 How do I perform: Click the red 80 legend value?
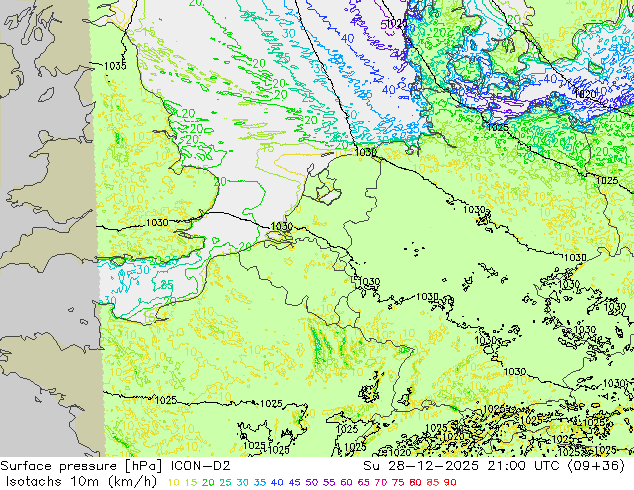(415, 483)
